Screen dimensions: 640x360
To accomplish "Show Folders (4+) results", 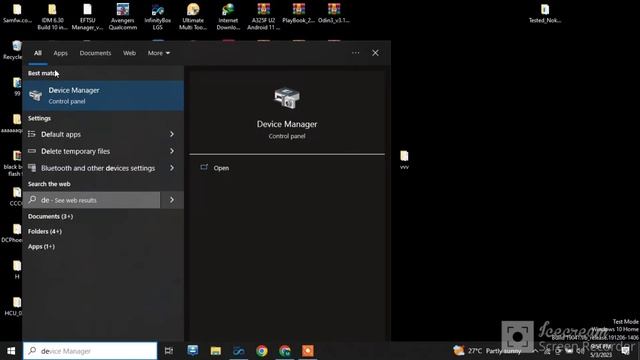I will (x=44, y=231).
